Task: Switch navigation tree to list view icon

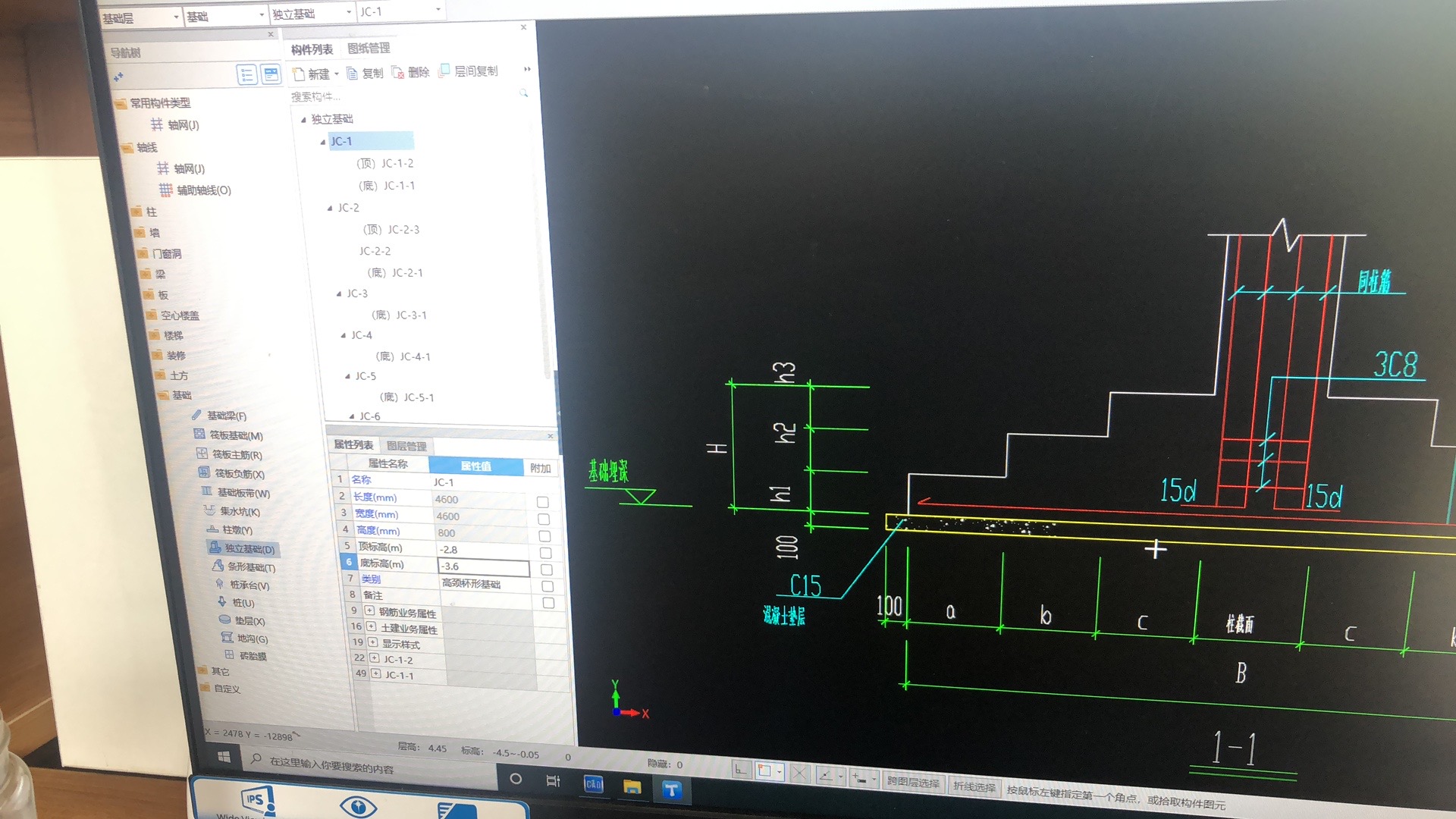Action: coord(246,74)
